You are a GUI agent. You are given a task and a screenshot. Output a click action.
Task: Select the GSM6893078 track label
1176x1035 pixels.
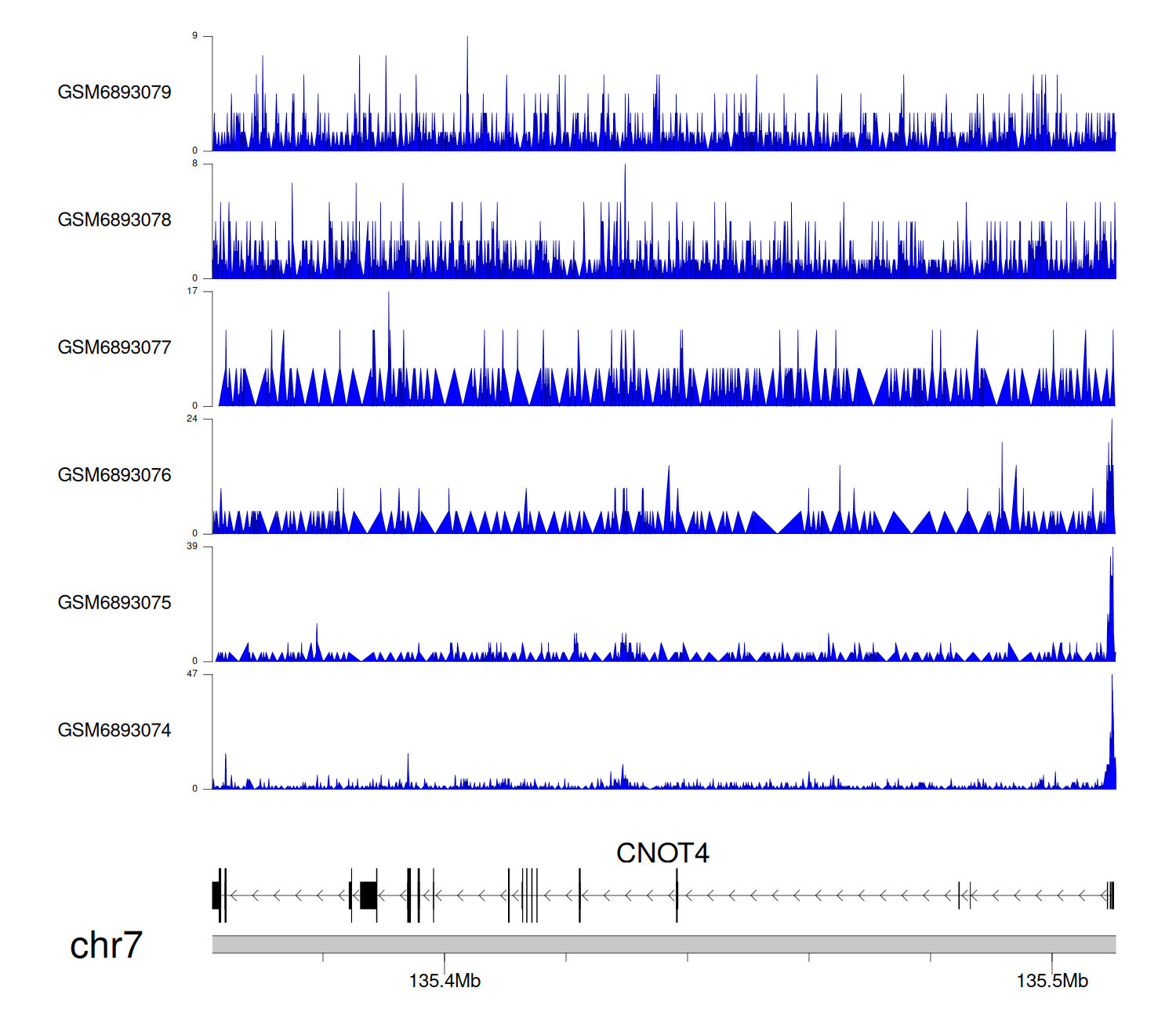coord(114,220)
